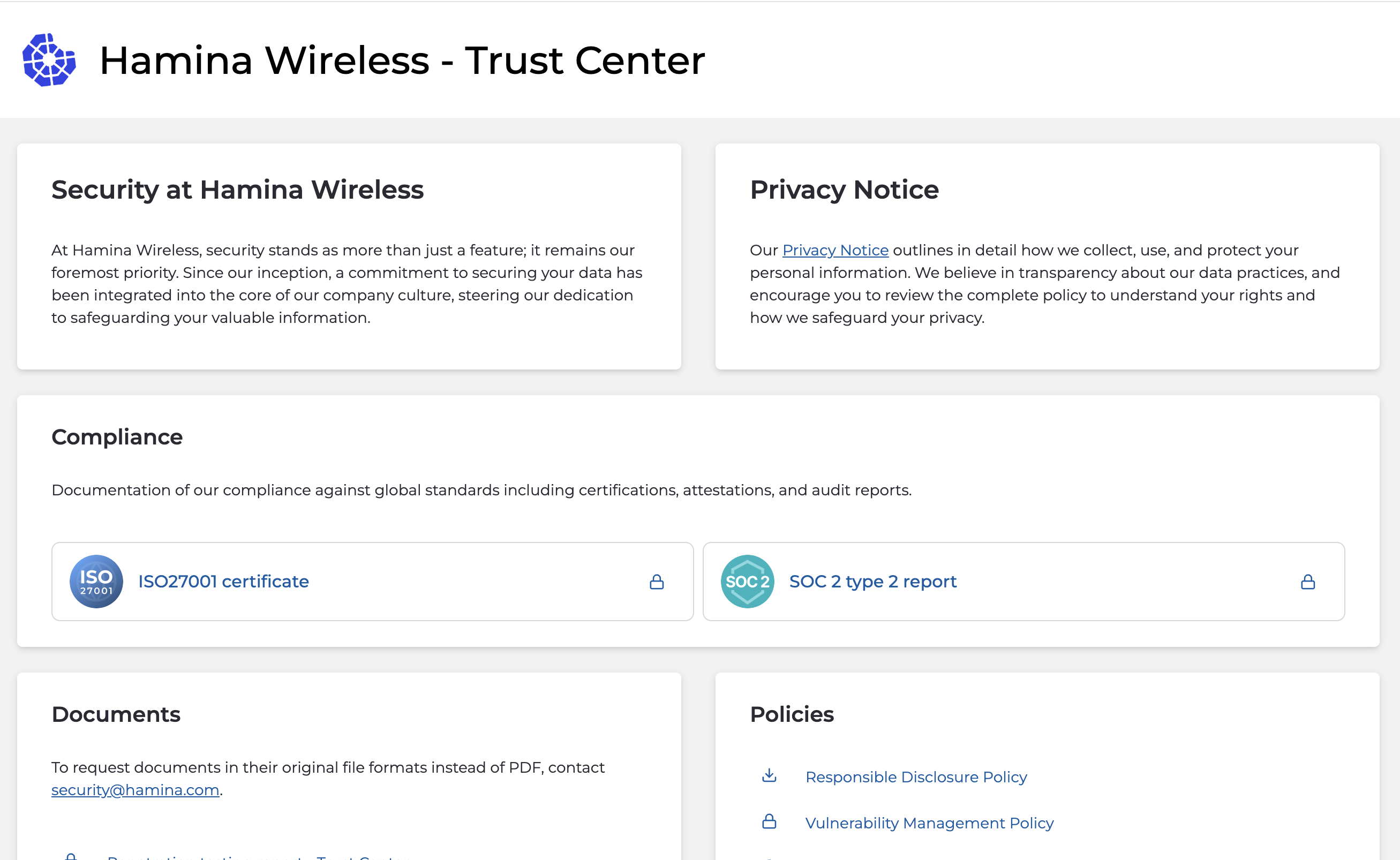Image resolution: width=1400 pixels, height=860 pixels.
Task: Click lock icon on ISO27001 certificate card
Action: point(657,582)
